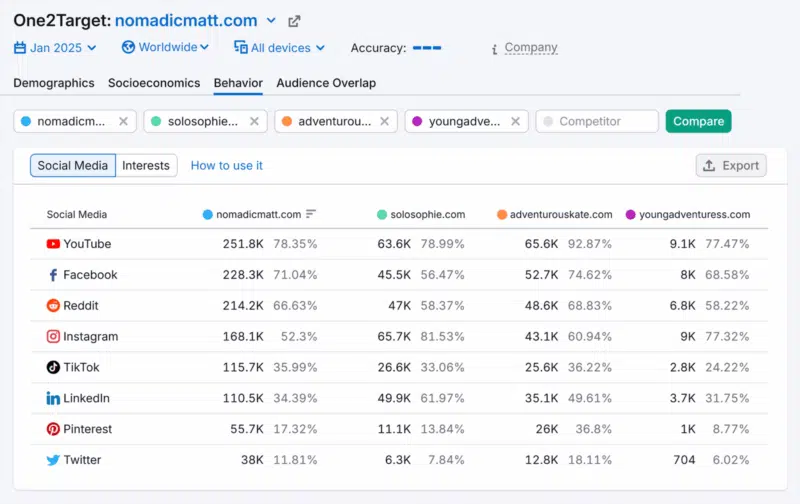Viewport: 800px width, 504px height.
Task: Open the Jan 2025 date dropdown
Action: [x=55, y=47]
